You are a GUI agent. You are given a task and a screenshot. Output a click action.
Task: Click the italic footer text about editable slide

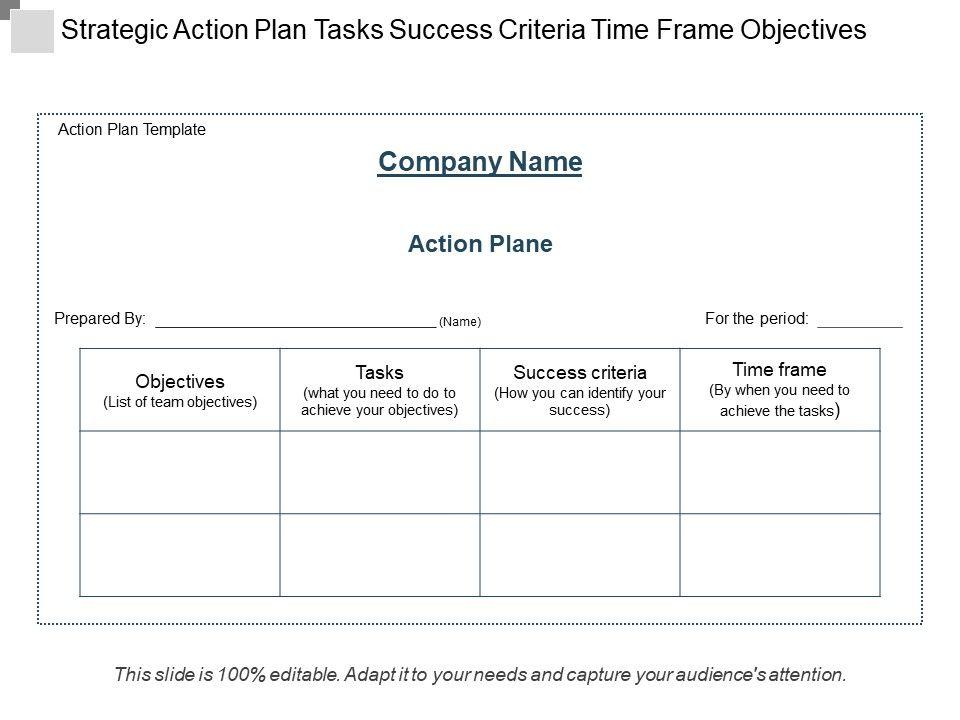pyautogui.click(x=480, y=675)
